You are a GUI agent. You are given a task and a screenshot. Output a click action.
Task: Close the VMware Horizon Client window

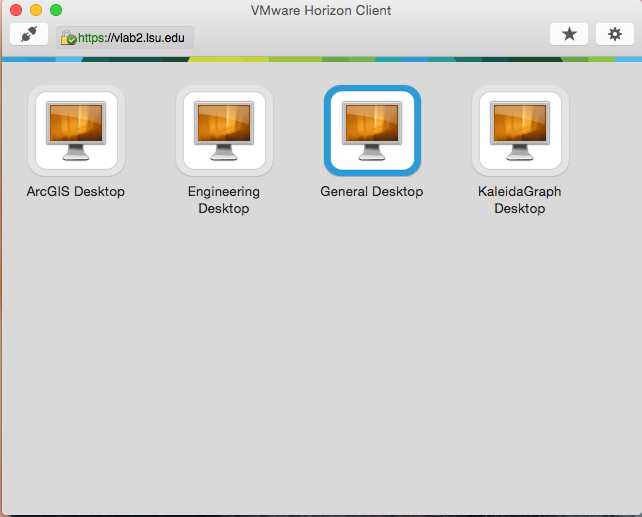tap(16, 10)
